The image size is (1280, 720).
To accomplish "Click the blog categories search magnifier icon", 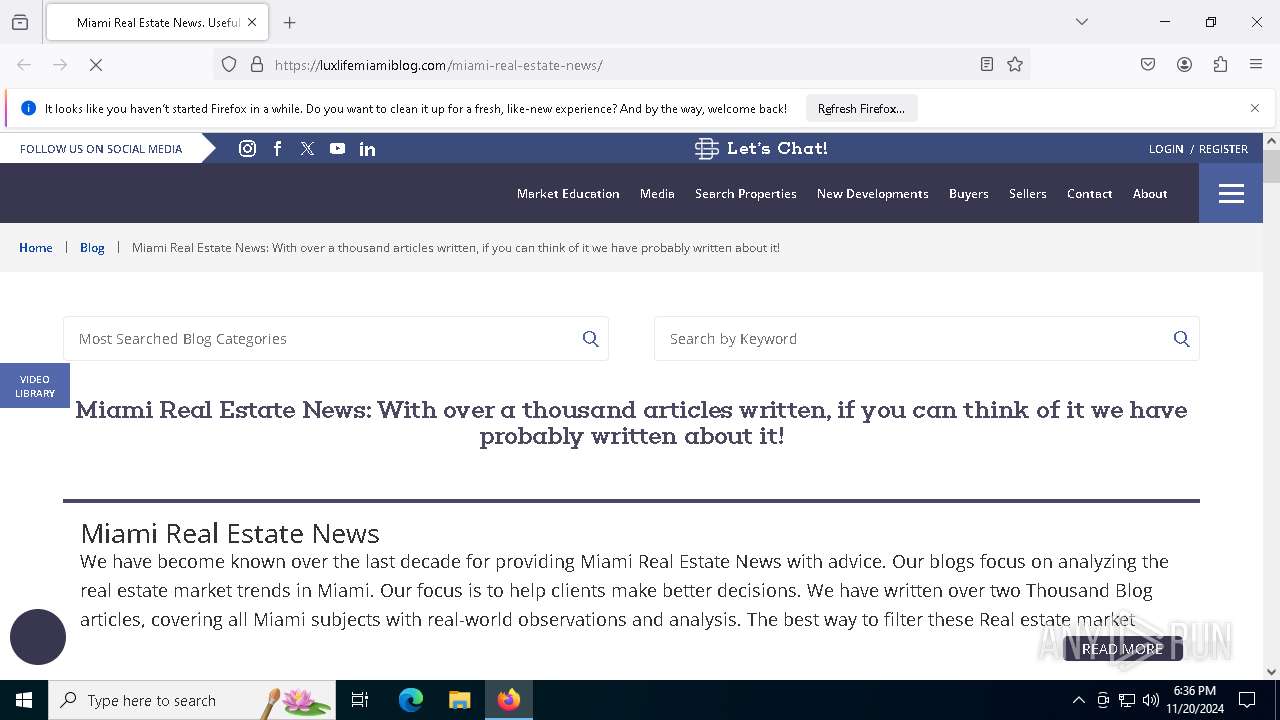I will pyautogui.click(x=591, y=339).
